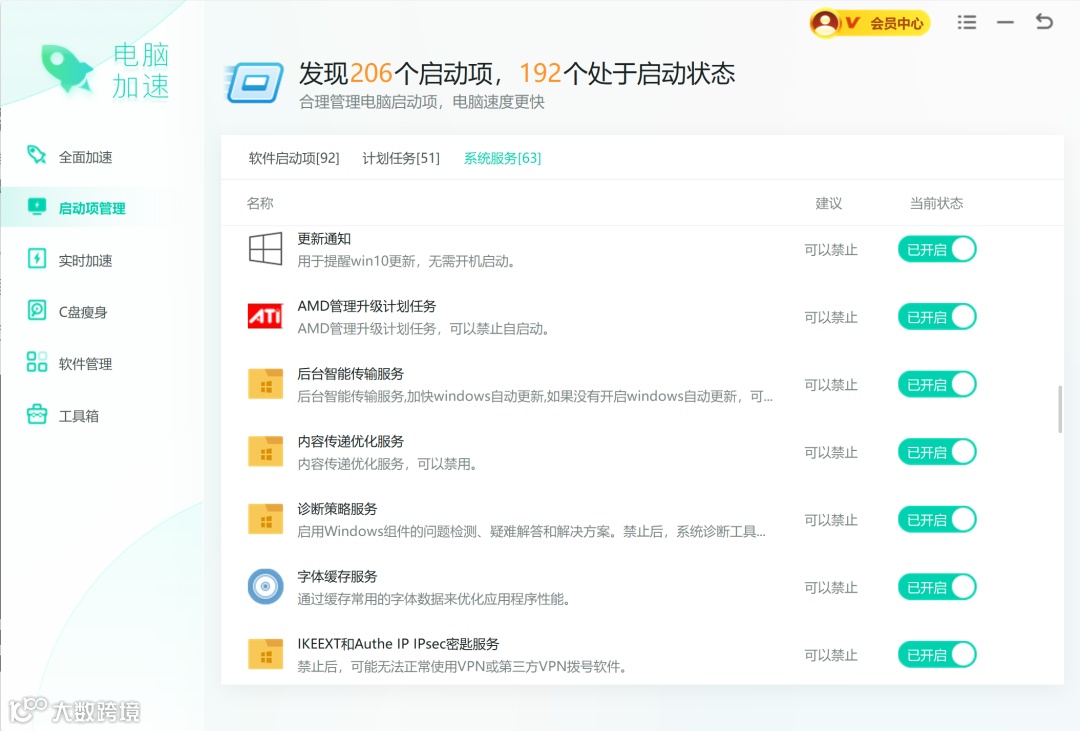Disable the 更新通知 startup toggle

(x=937, y=249)
